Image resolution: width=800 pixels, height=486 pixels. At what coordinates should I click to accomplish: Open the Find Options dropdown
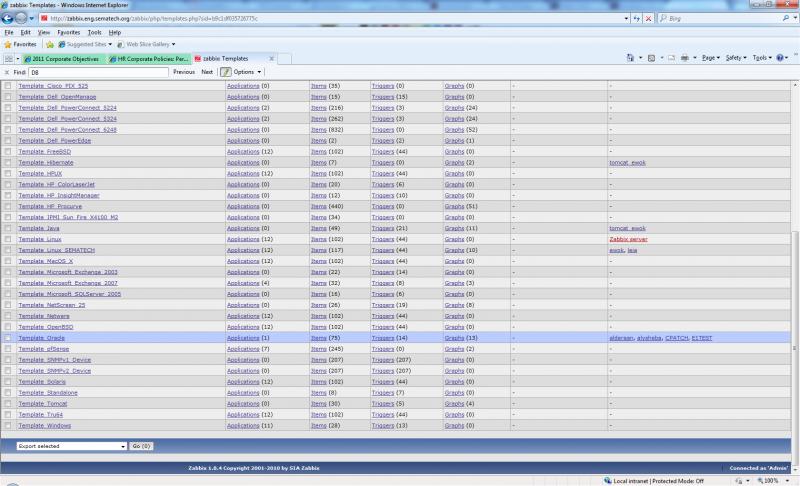(247, 72)
